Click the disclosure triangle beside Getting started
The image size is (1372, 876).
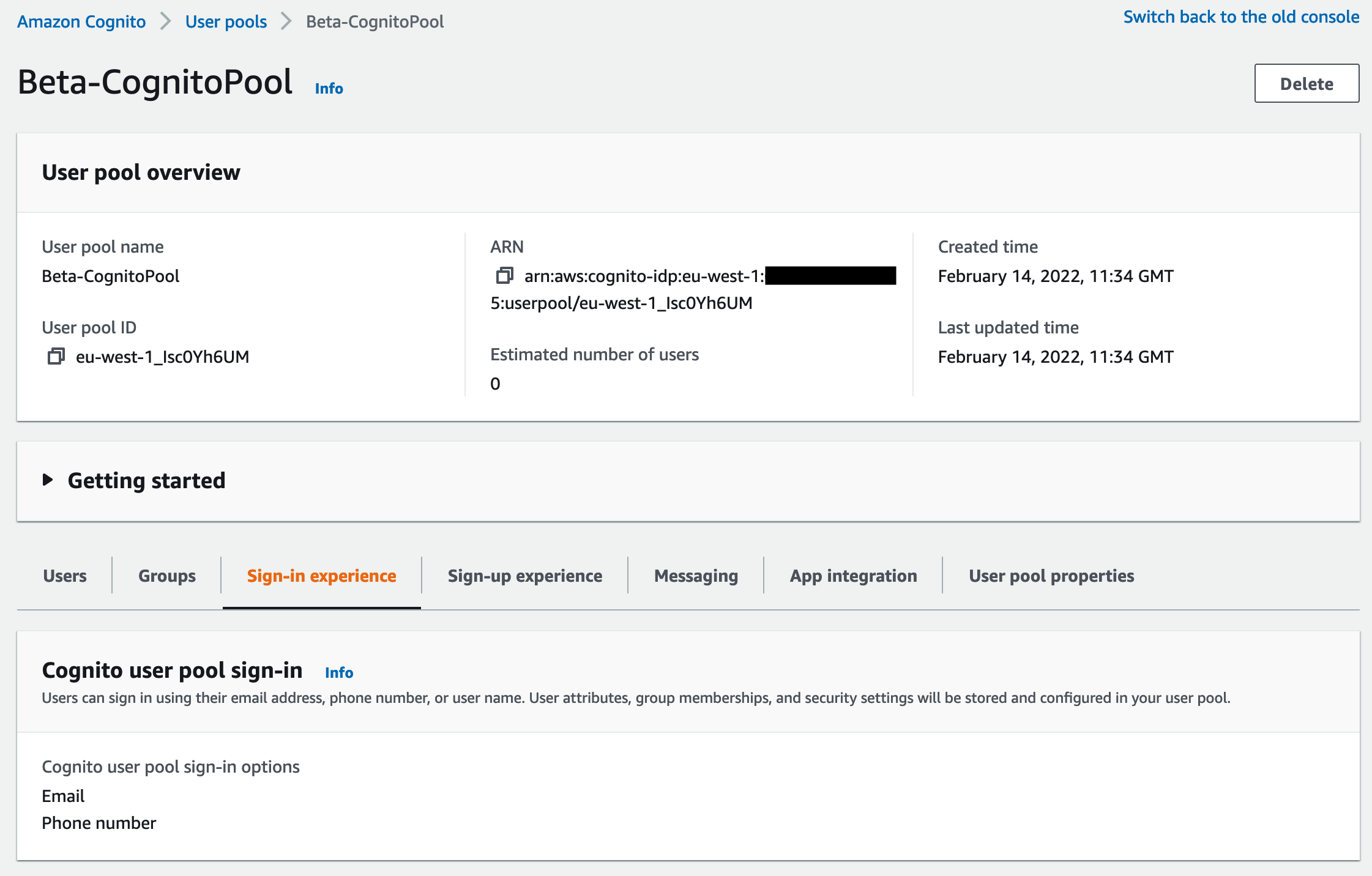[x=48, y=480]
